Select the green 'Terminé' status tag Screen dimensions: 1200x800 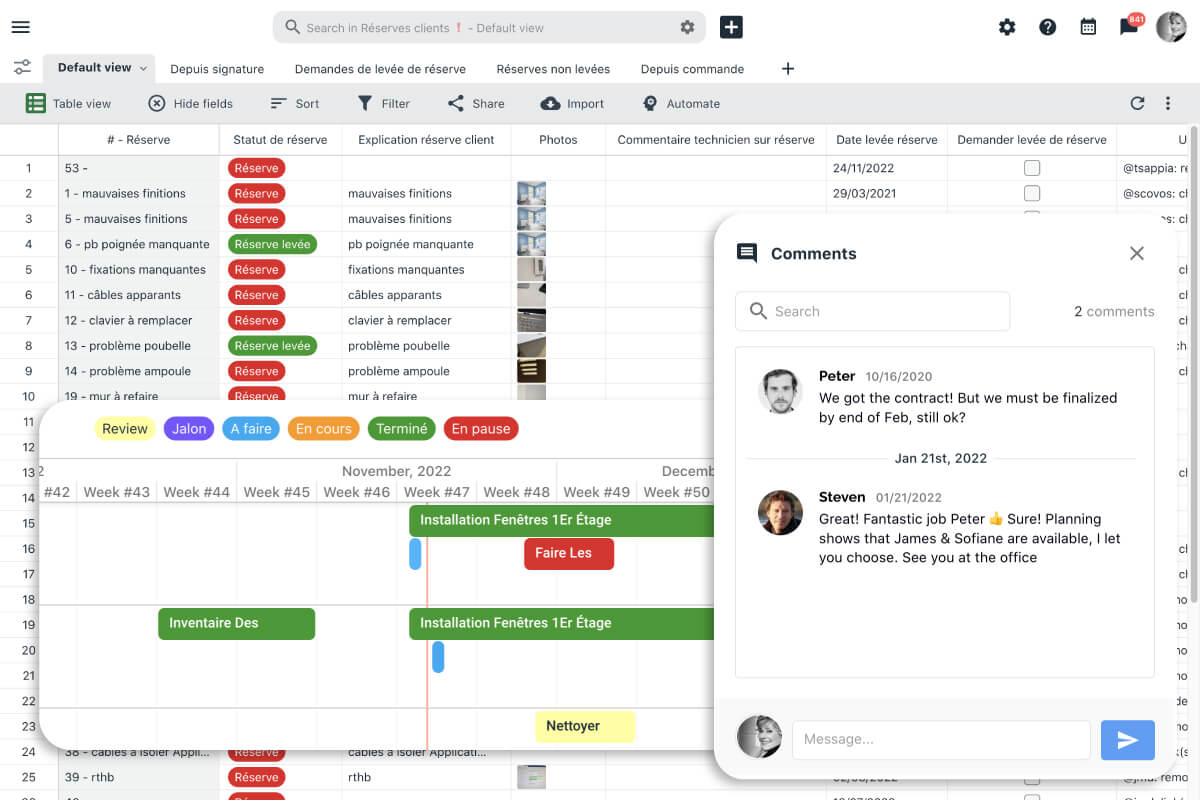click(401, 428)
